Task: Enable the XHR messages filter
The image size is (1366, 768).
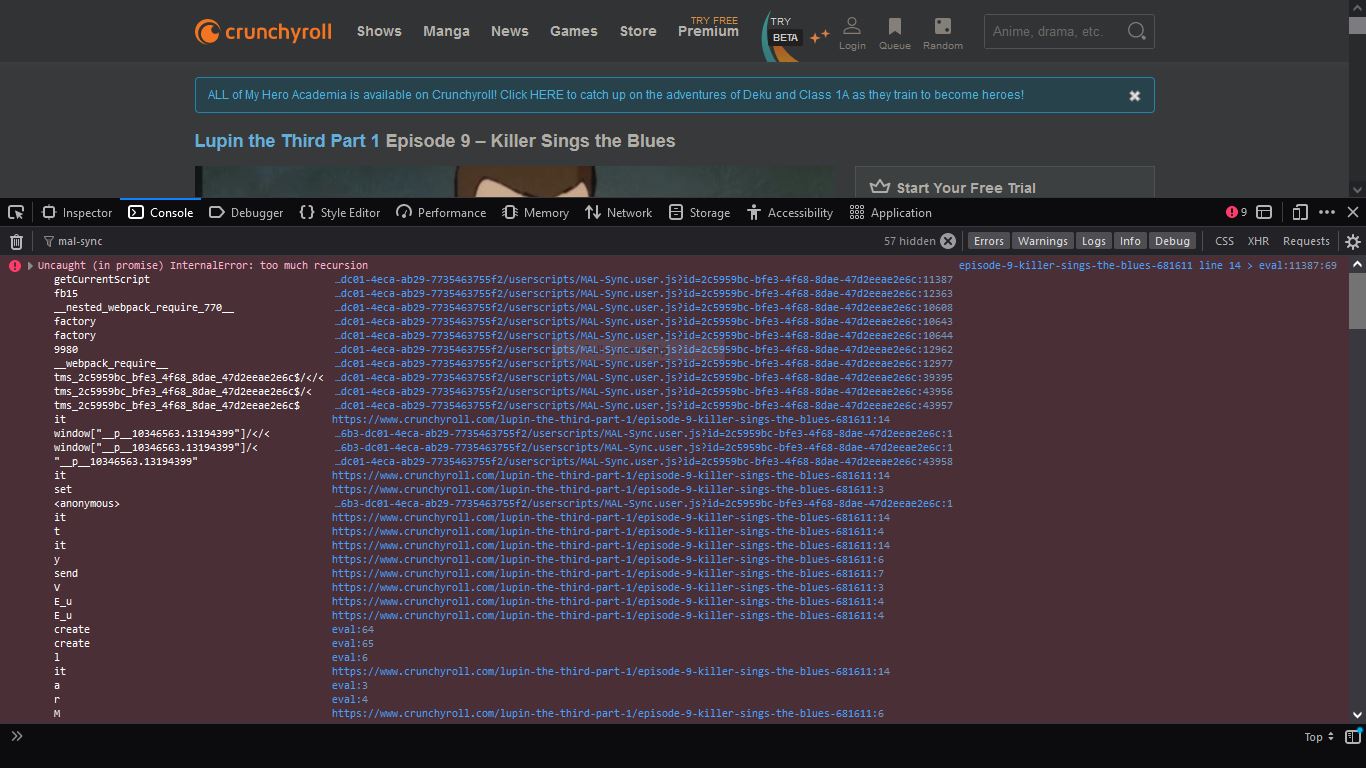Action: (1258, 241)
